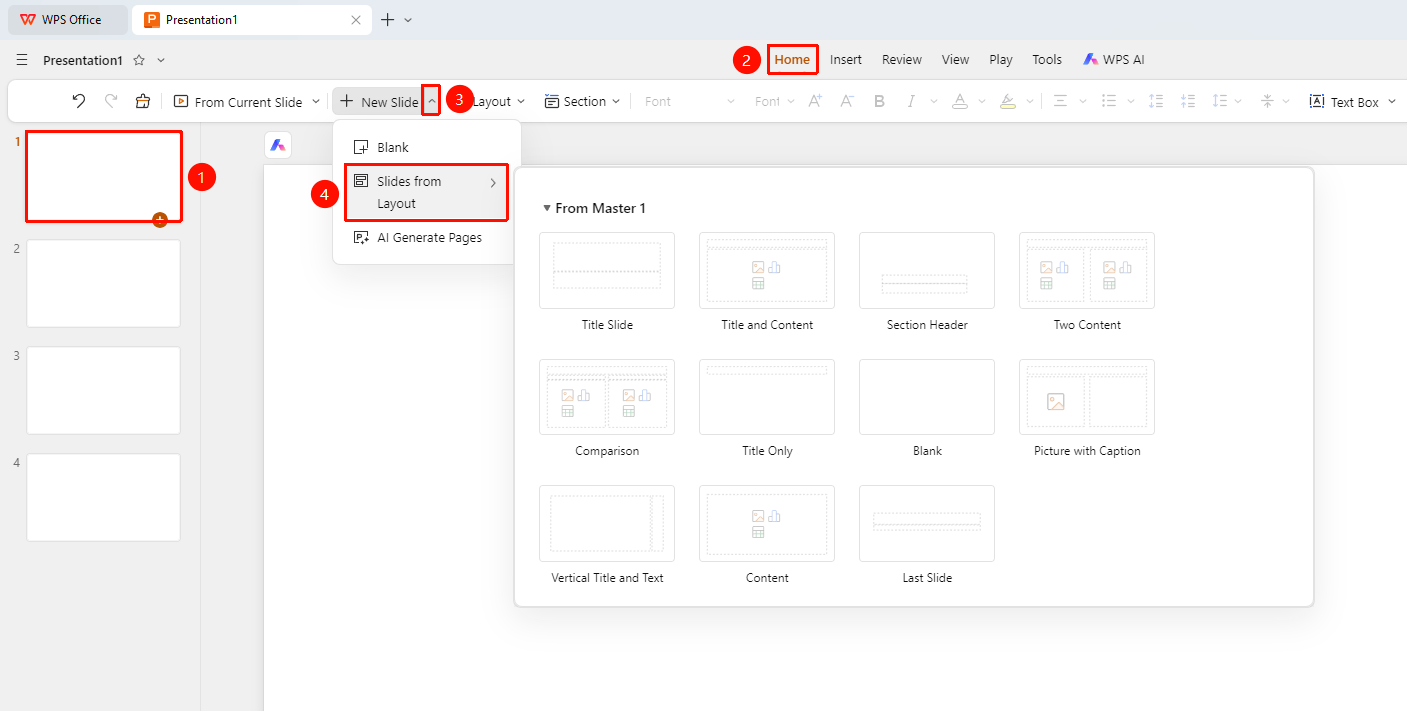Open the Layout dropdown

point(498,101)
